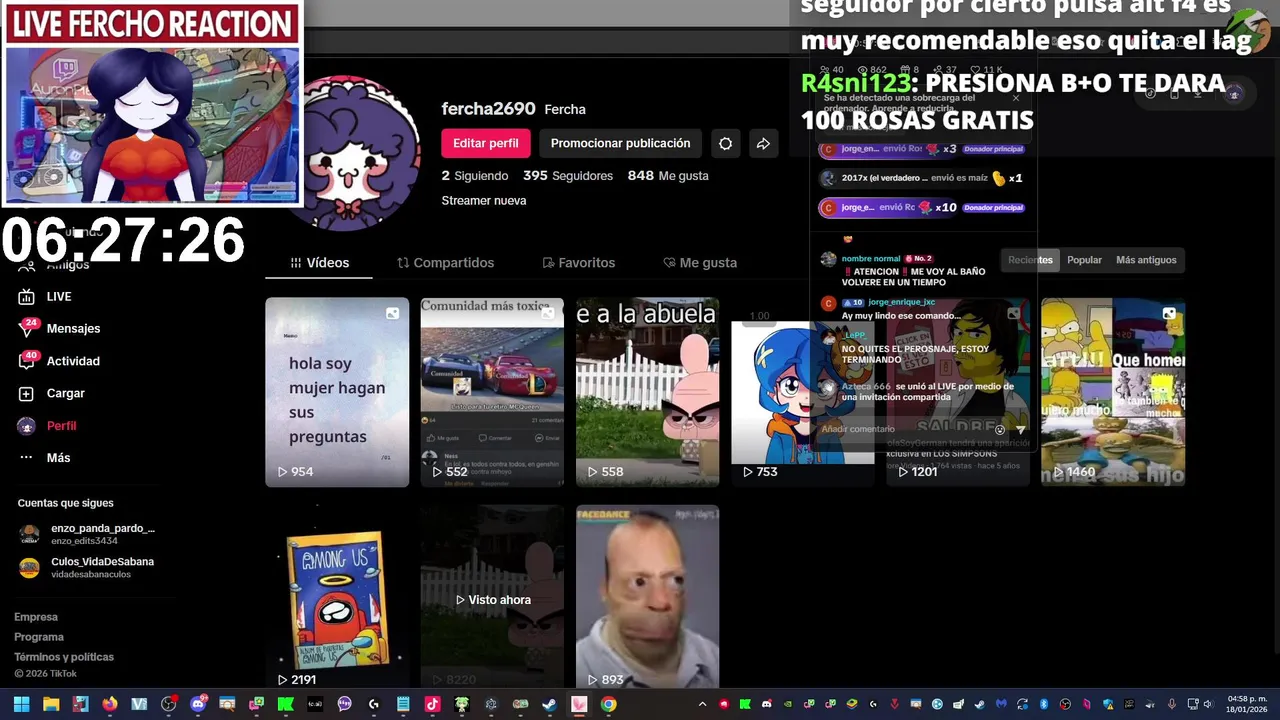
Task: Open the Facedance video with 893 views
Action: click(647, 597)
